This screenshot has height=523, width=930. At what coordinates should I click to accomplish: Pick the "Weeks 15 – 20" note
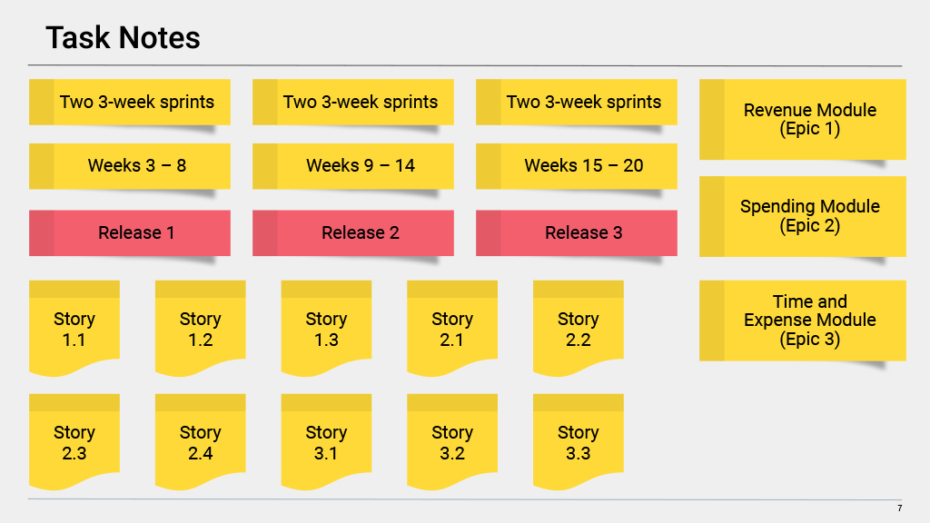(x=583, y=166)
